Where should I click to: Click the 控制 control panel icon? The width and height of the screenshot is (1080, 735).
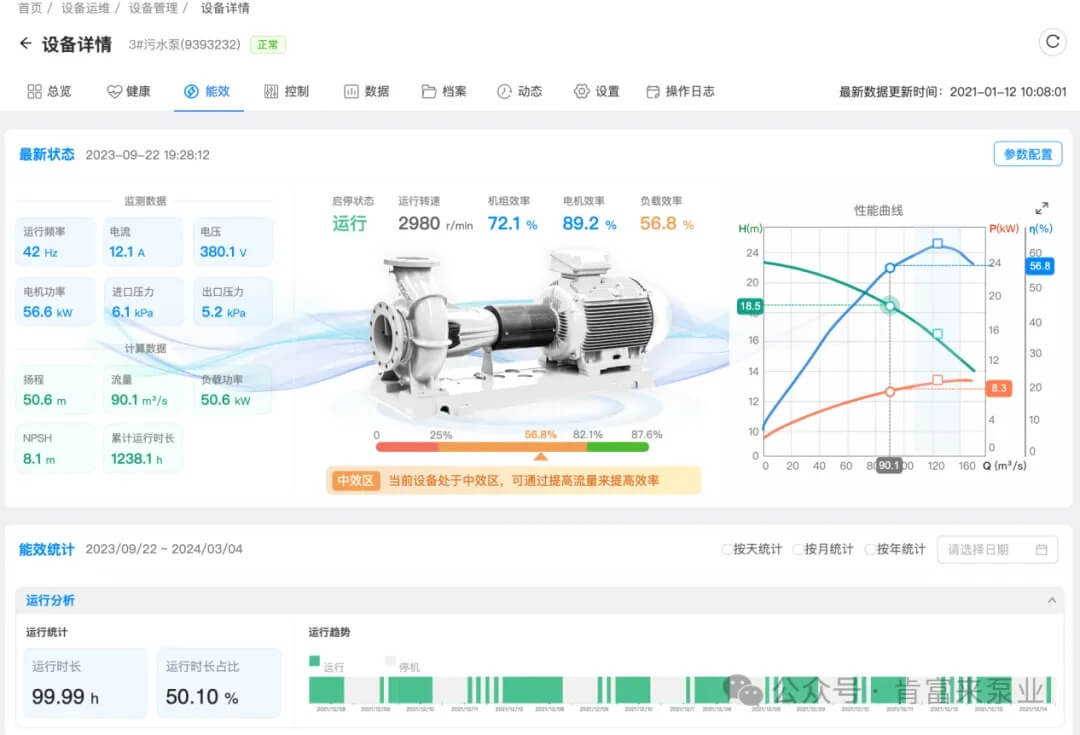(x=270, y=91)
